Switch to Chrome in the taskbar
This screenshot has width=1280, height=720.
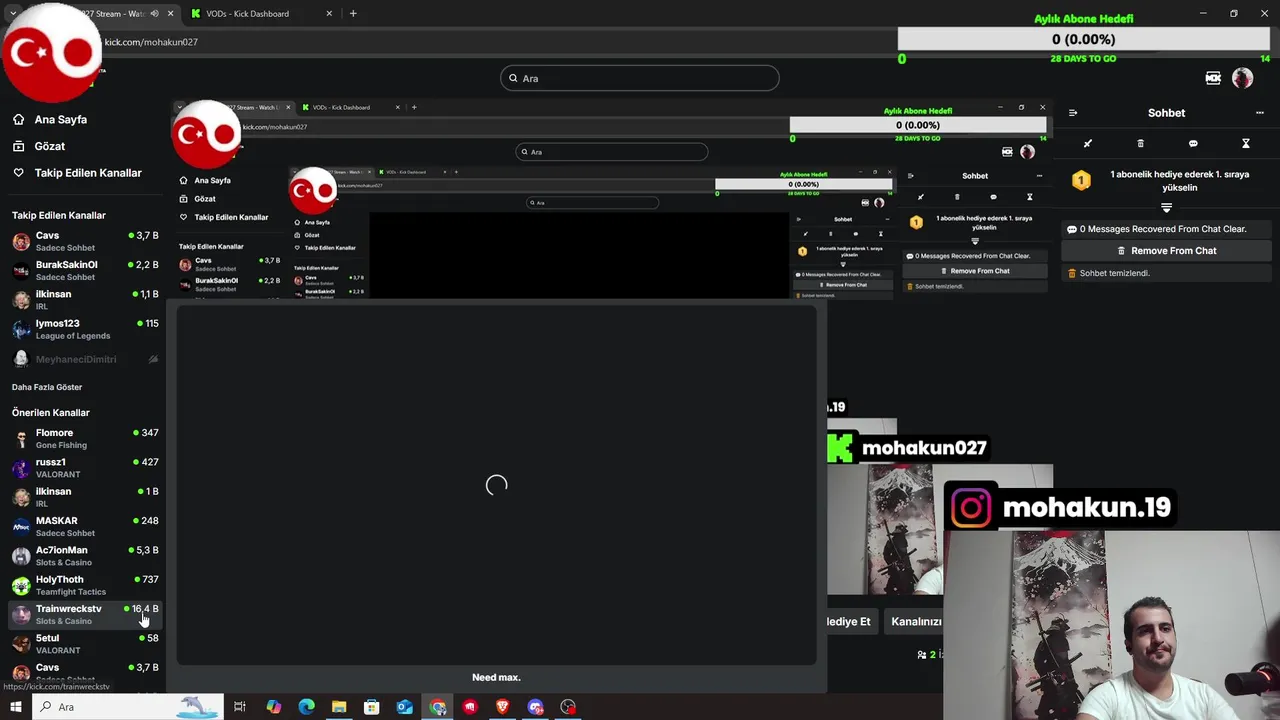tap(437, 707)
